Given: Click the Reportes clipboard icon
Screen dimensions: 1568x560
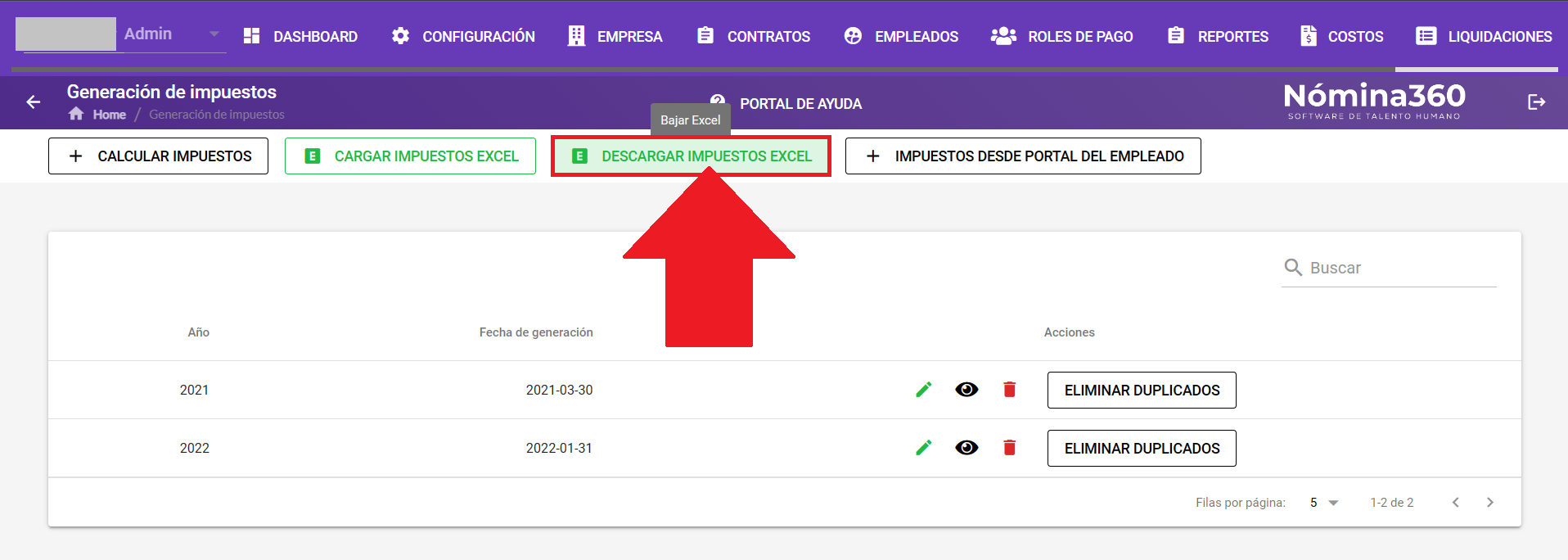Looking at the screenshot, I should click(1176, 35).
